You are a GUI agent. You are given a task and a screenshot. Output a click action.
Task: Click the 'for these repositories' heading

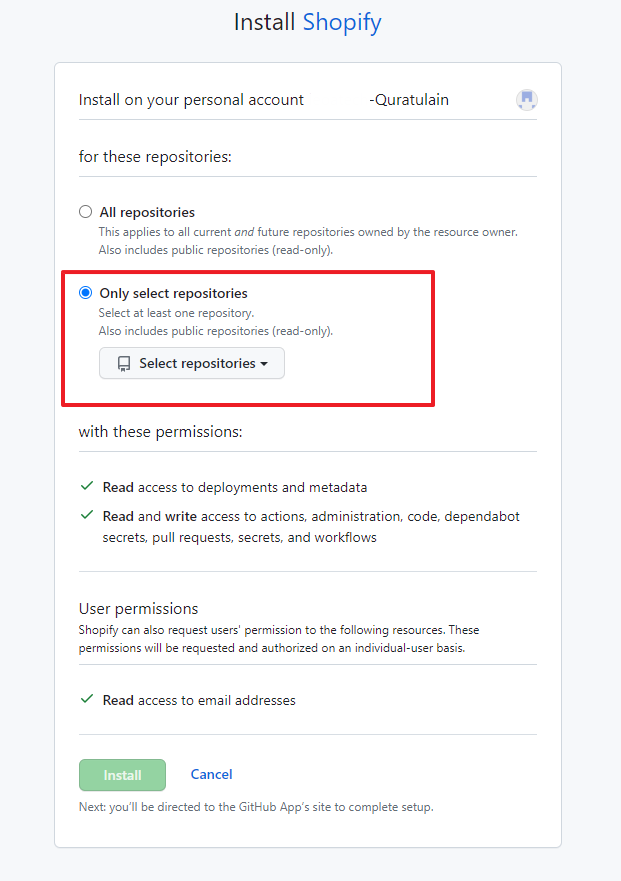pos(146,155)
